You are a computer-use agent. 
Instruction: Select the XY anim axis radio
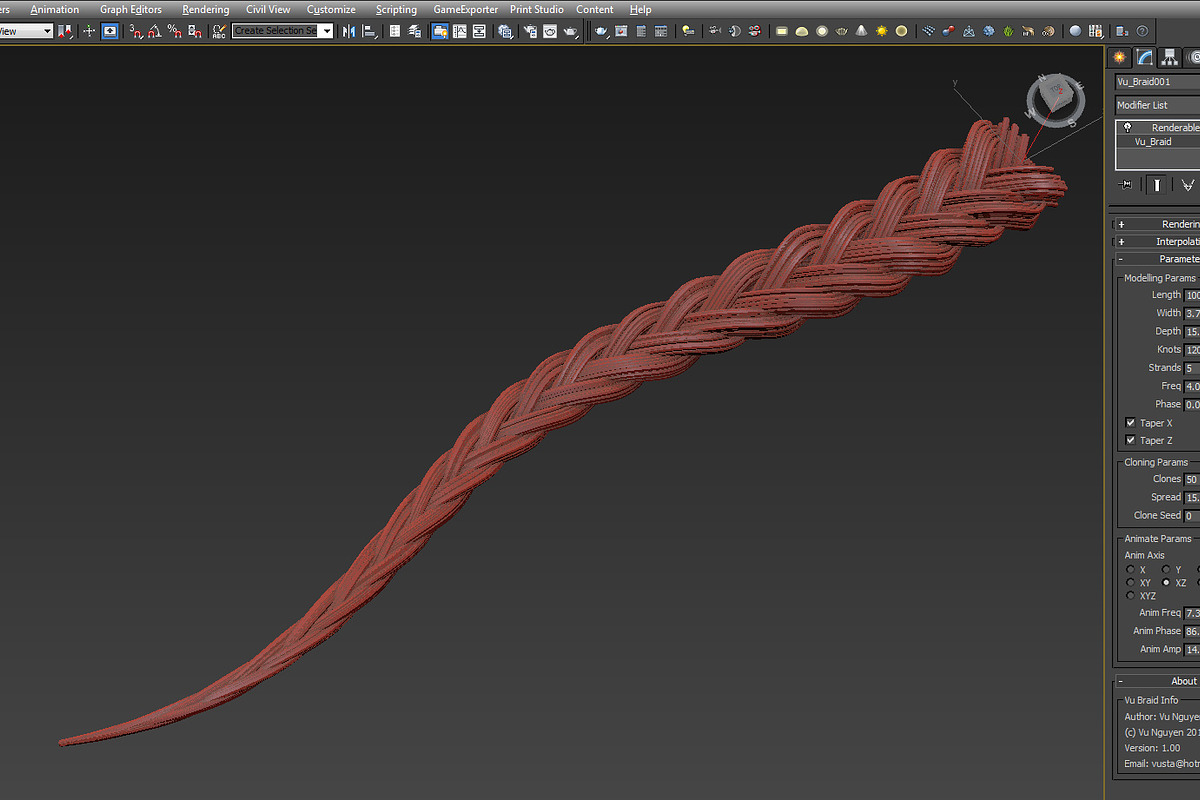click(x=1131, y=582)
